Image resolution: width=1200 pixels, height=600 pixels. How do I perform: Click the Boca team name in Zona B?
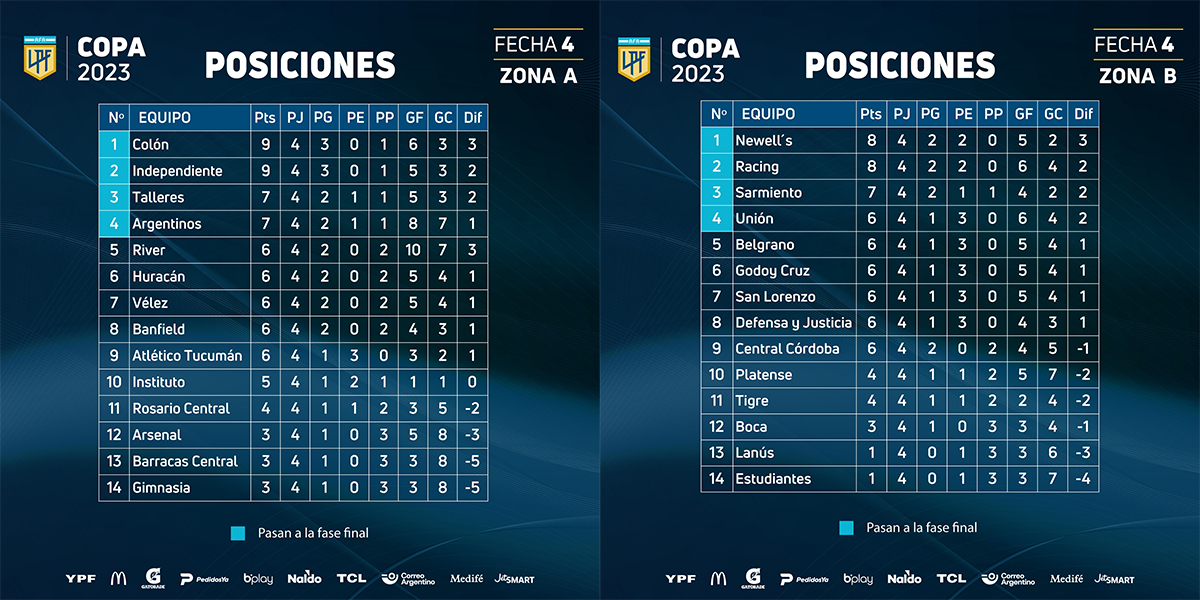751,427
